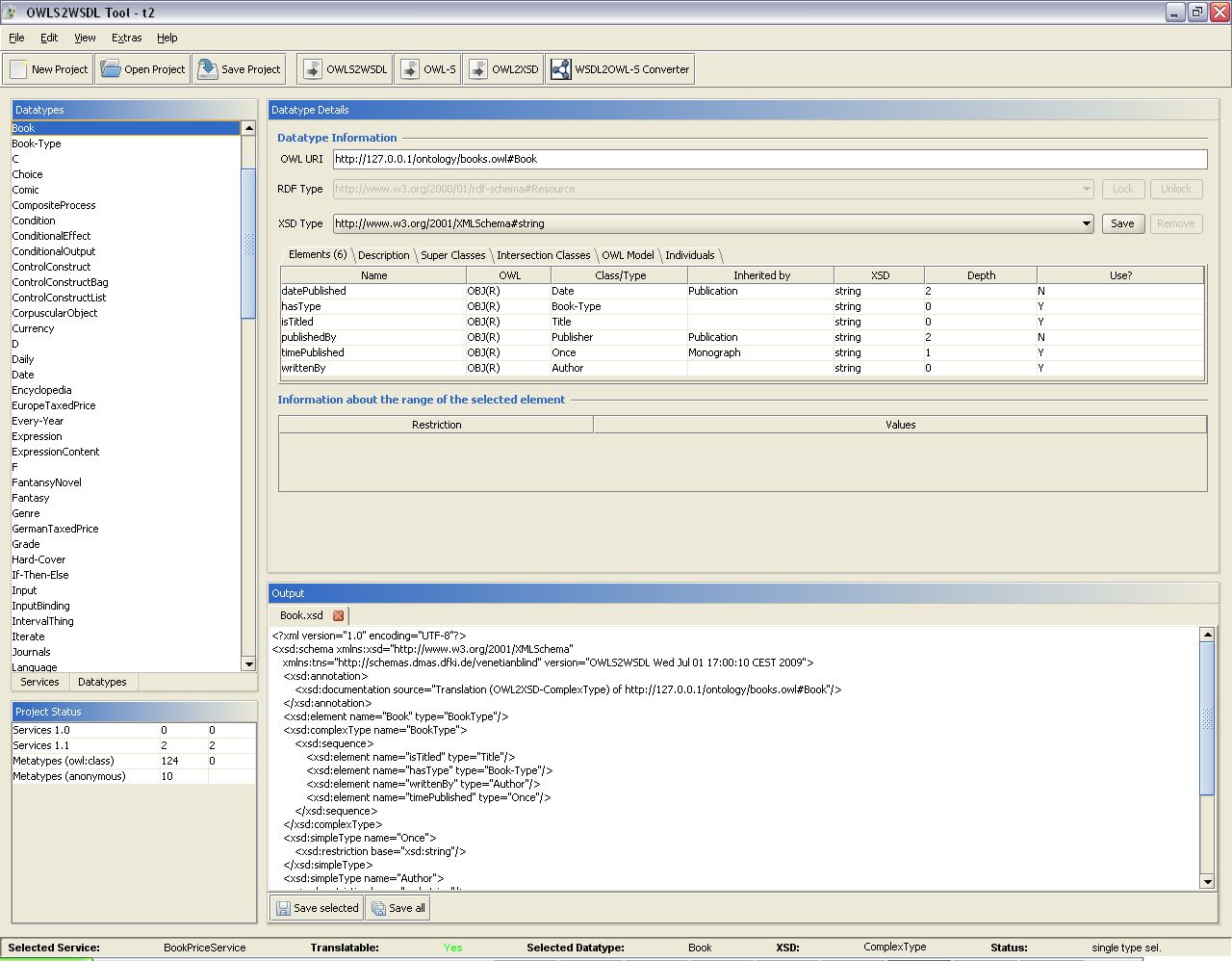Save the selected XSD Type
This screenshot has width=1232, height=961.
1122,223
